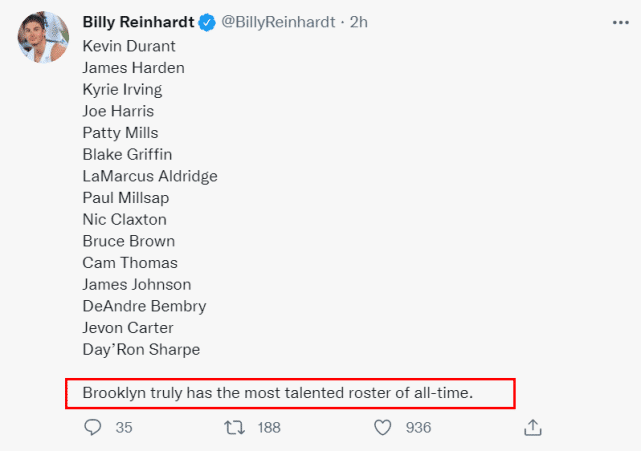Click the retweet arrows icon
Viewport: 641px width, 451px height.
pos(236,427)
